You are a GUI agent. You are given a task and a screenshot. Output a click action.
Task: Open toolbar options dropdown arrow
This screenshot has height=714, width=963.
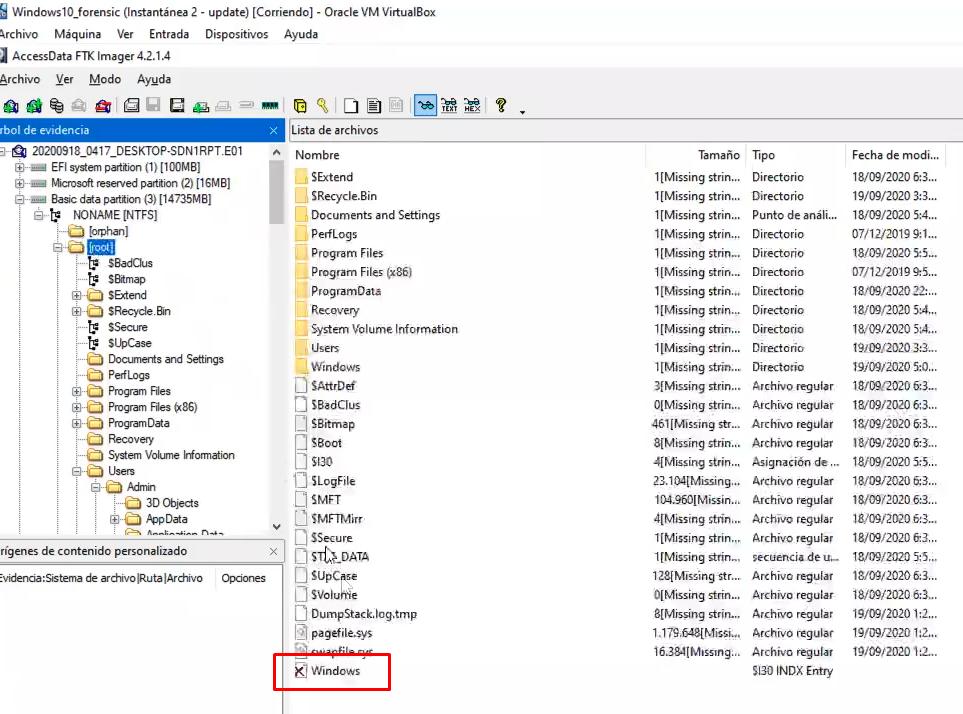click(523, 112)
